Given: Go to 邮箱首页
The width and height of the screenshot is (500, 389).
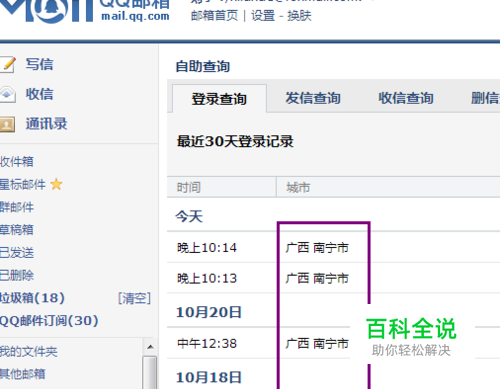Looking at the screenshot, I should (x=214, y=16).
